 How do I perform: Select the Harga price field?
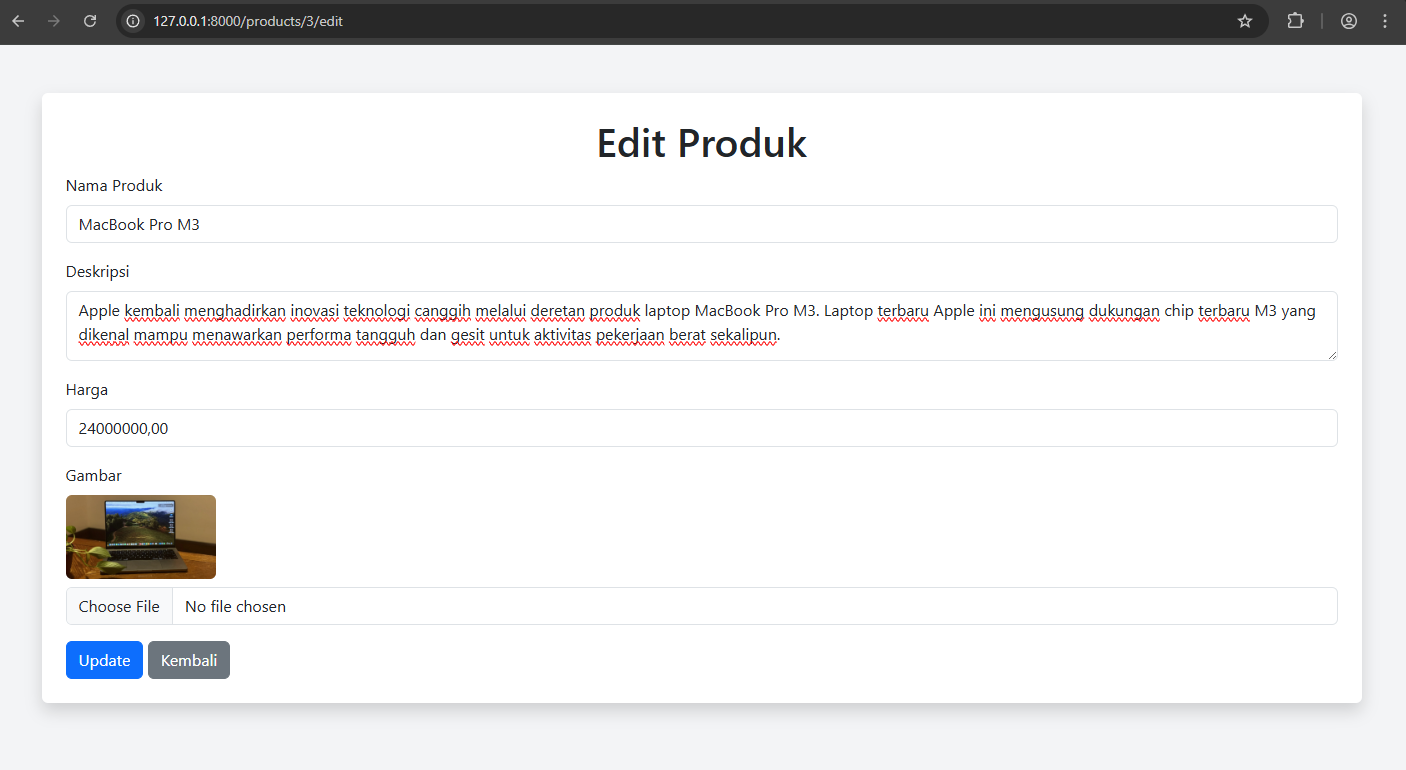pos(700,428)
